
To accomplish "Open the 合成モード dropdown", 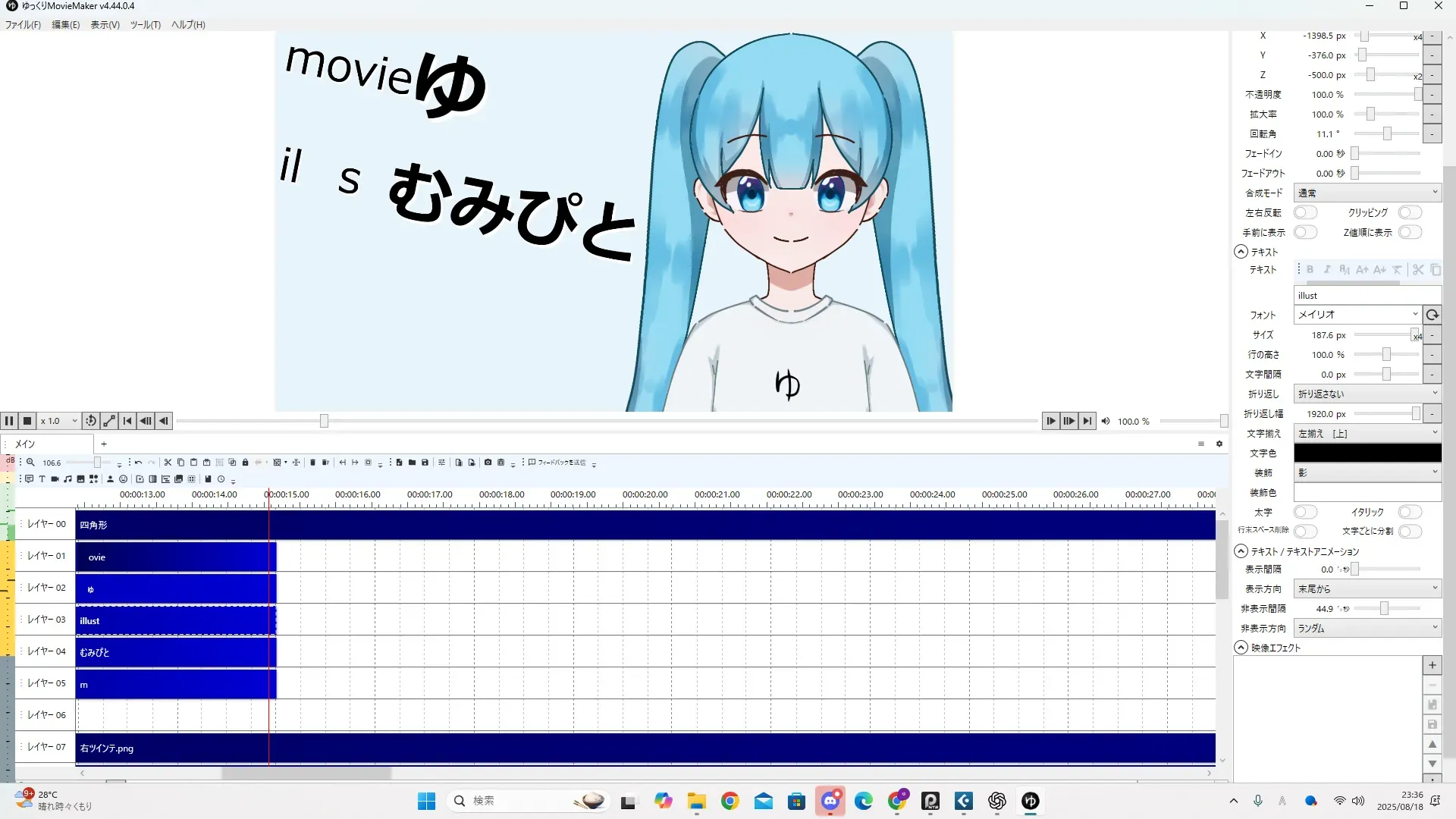I will tap(1367, 193).
